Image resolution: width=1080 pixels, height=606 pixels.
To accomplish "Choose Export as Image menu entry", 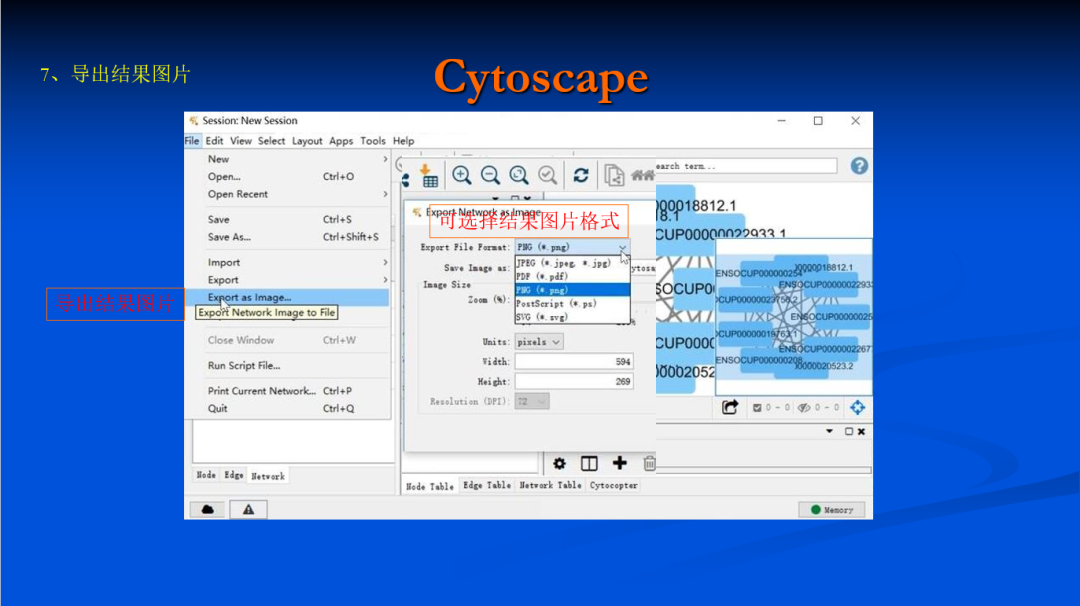I will (x=288, y=297).
